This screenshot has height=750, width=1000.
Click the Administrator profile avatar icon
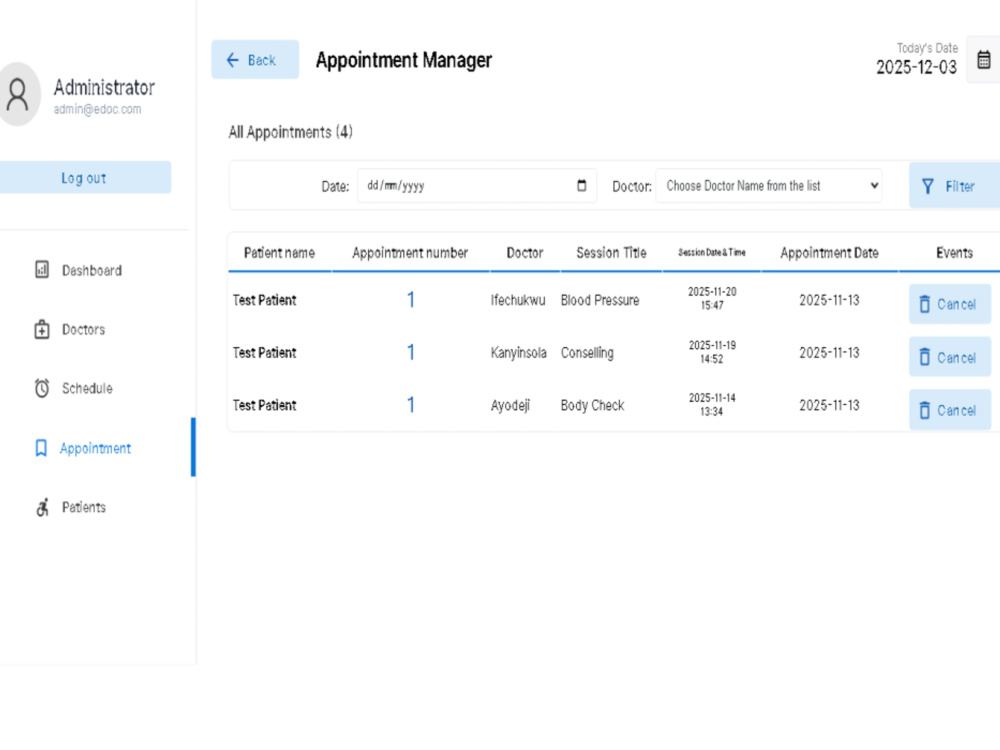click(x=18, y=94)
